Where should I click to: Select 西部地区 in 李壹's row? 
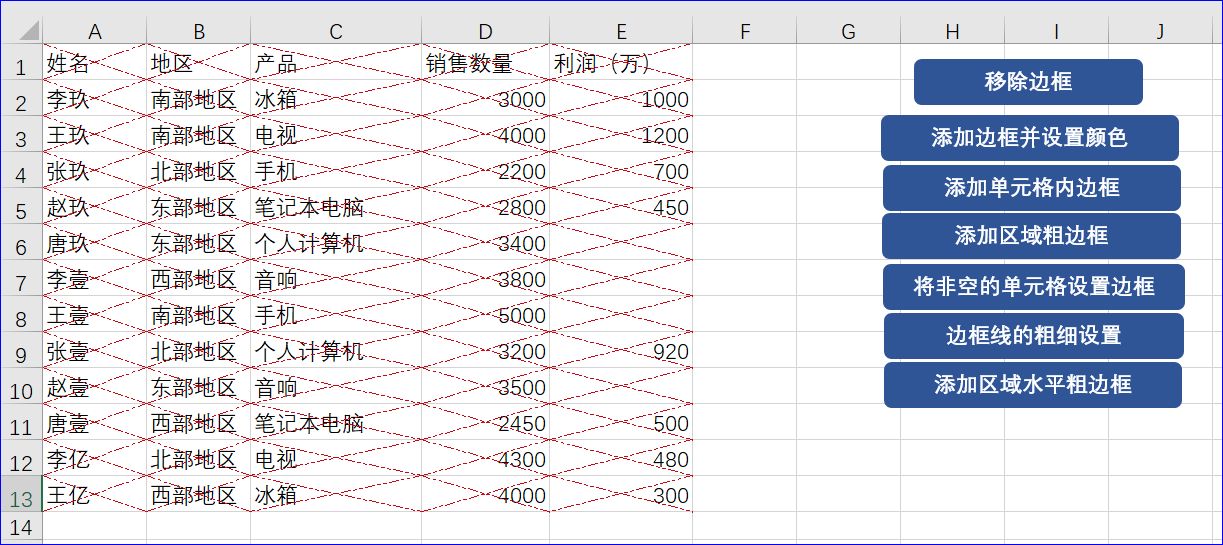(199, 279)
